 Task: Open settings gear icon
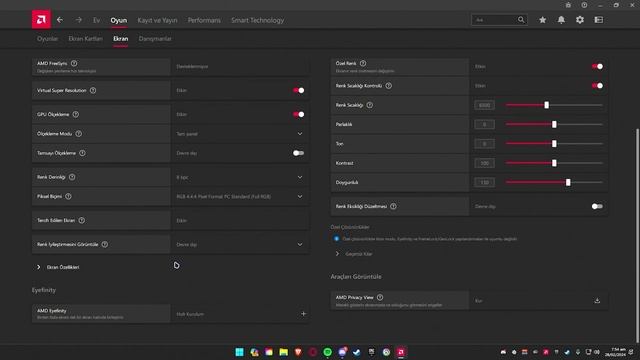580,20
